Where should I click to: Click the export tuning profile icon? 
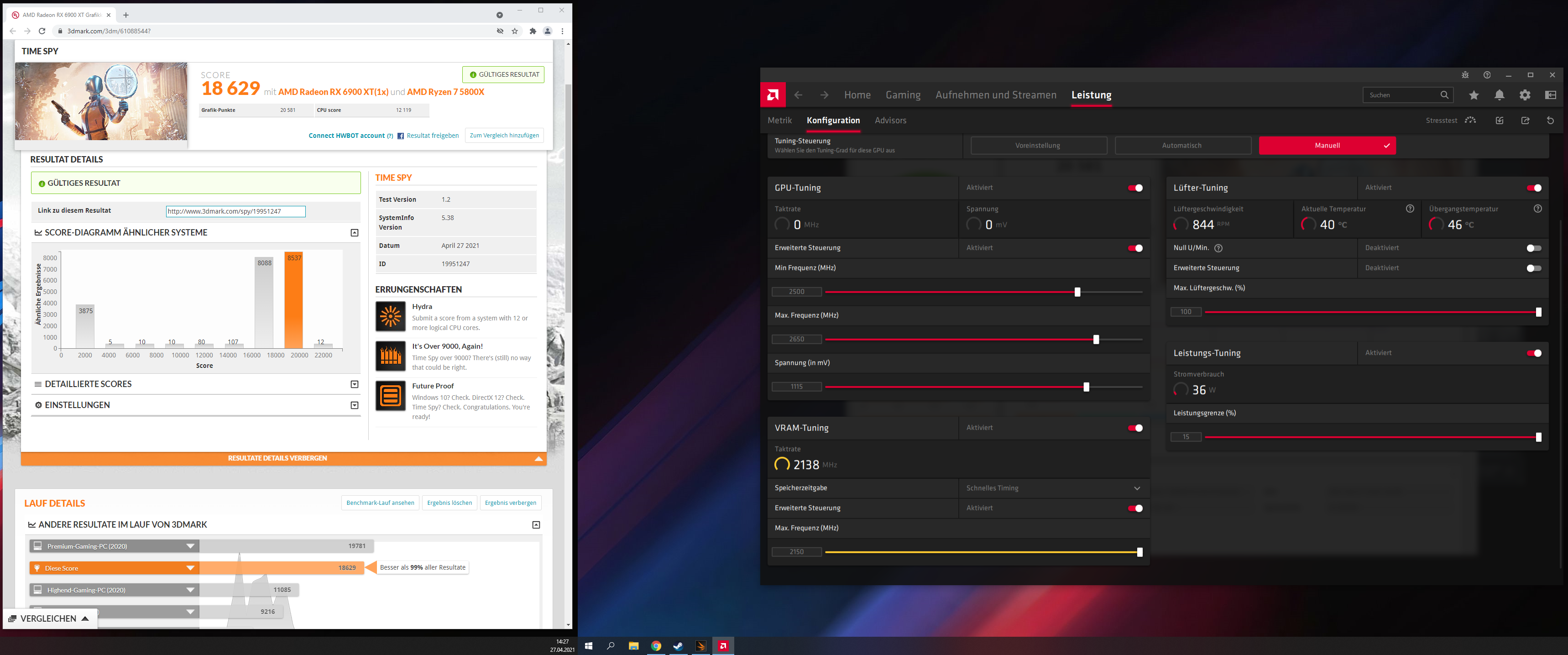(x=1525, y=121)
